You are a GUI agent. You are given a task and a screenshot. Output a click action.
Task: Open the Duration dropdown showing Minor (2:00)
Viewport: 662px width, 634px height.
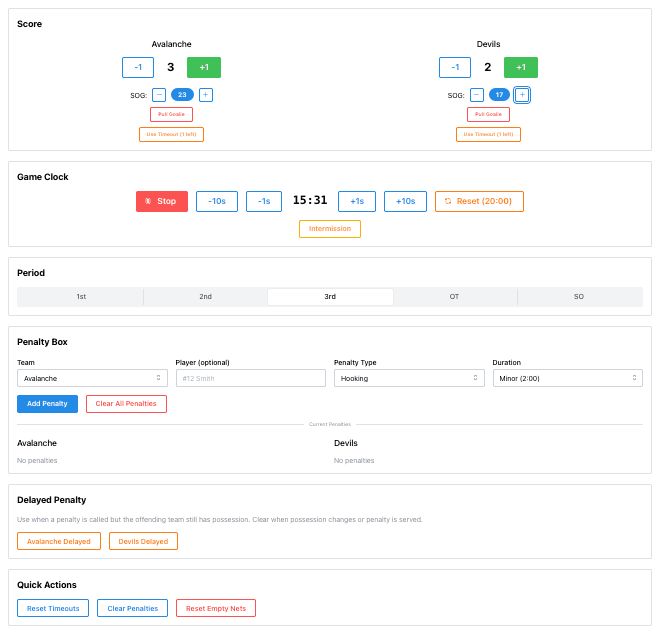[568, 378]
